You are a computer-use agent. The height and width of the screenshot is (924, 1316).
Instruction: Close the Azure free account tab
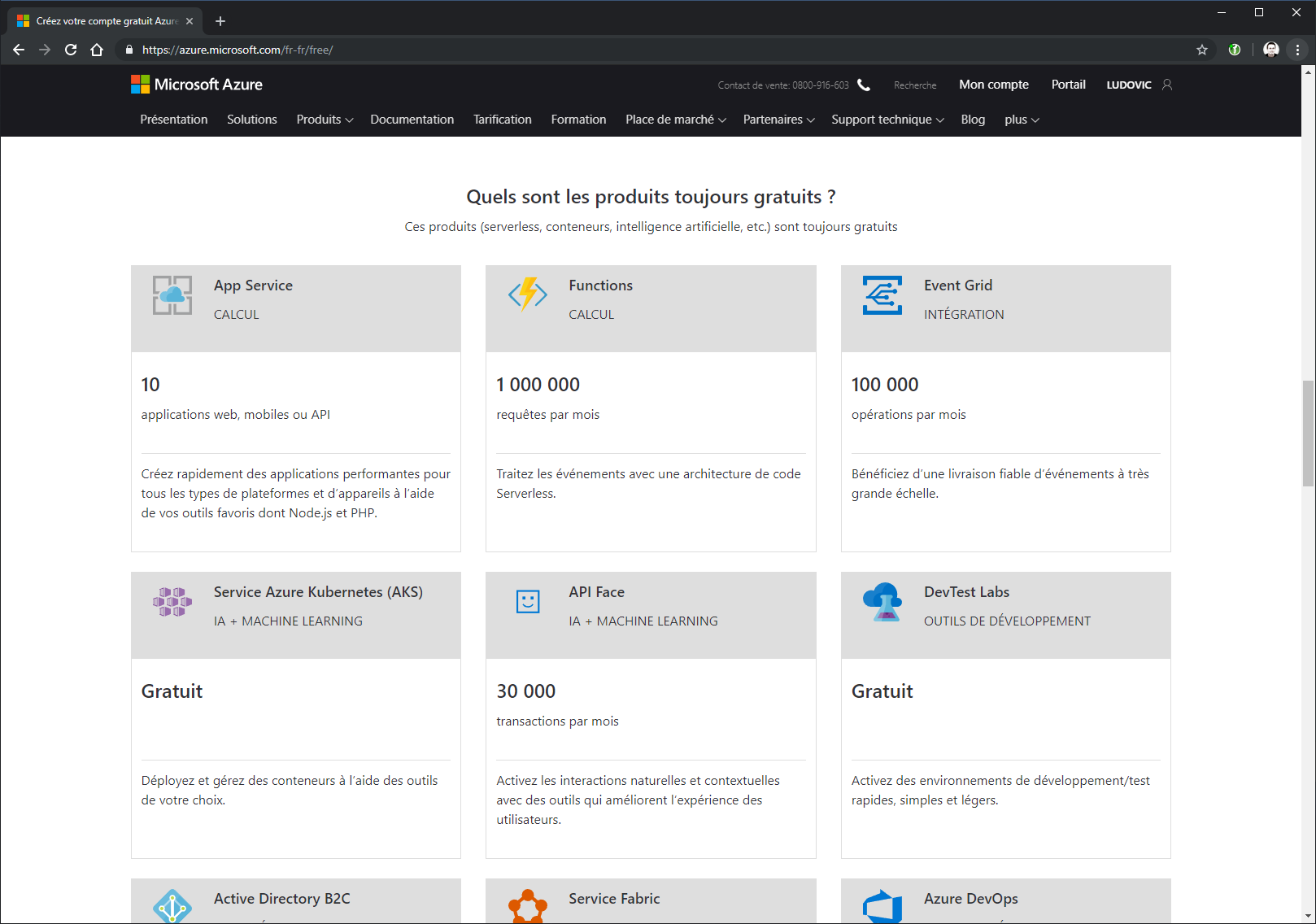pos(190,21)
